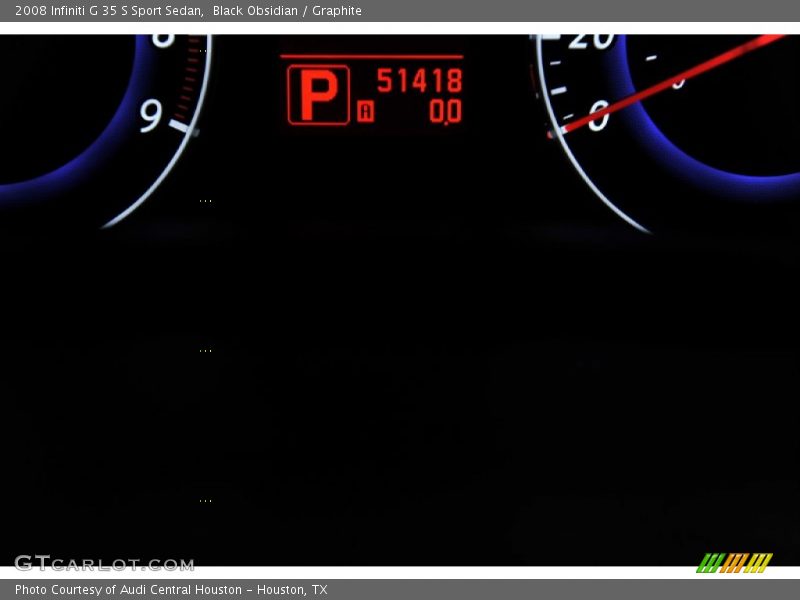This screenshot has width=800, height=600.
Task: Click the 0 on the speedometer
Action: click(x=598, y=115)
